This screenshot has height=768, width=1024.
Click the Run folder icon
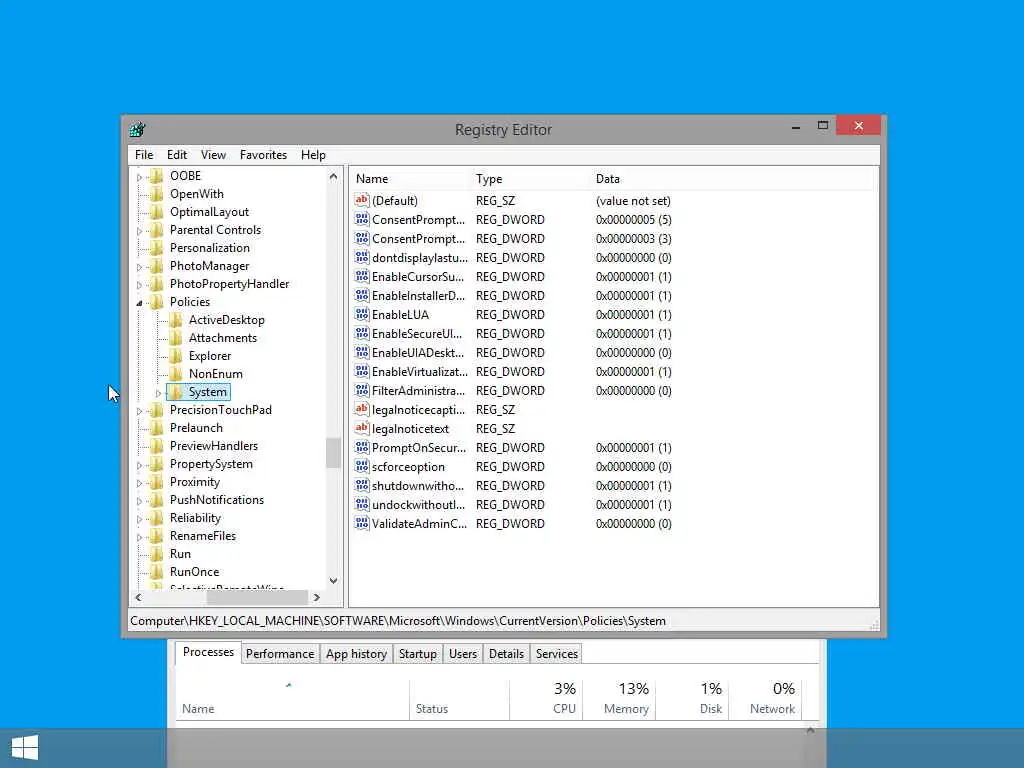point(157,554)
